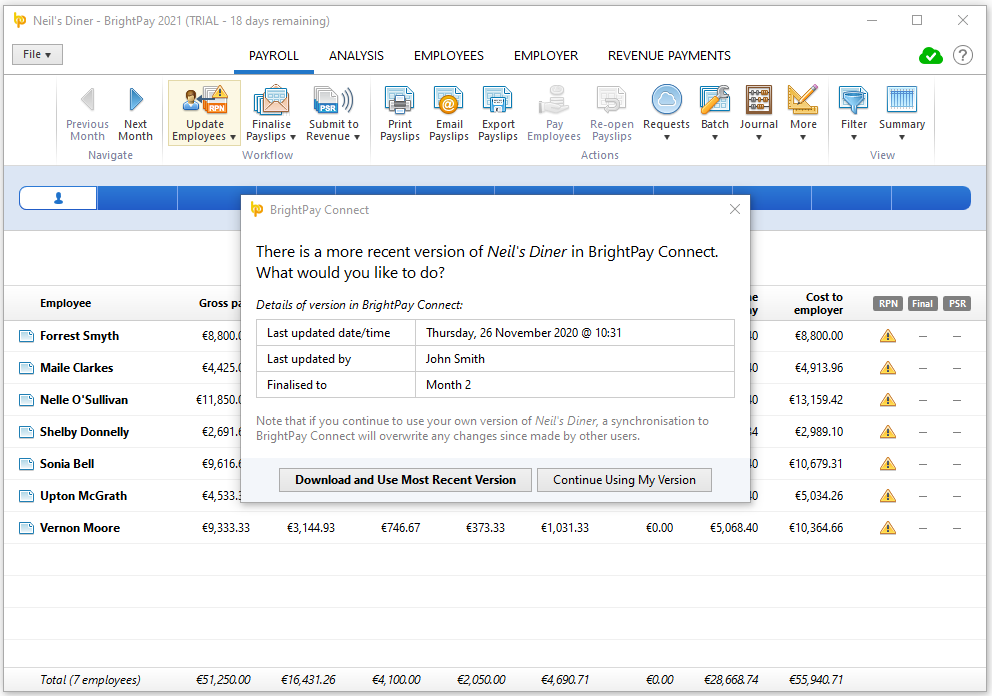Click Submit to Revenue PSR icon

tap(333, 113)
